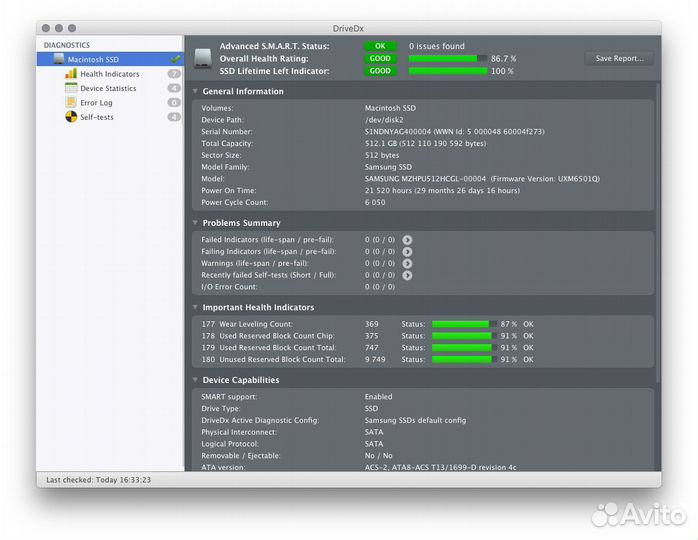The width and height of the screenshot is (698, 540).
Task: Click the Self-tests count badge
Action: [x=174, y=117]
